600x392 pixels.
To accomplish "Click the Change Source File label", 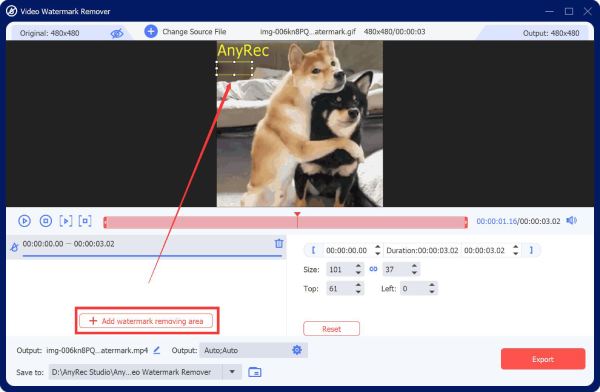I will pyautogui.click(x=194, y=32).
